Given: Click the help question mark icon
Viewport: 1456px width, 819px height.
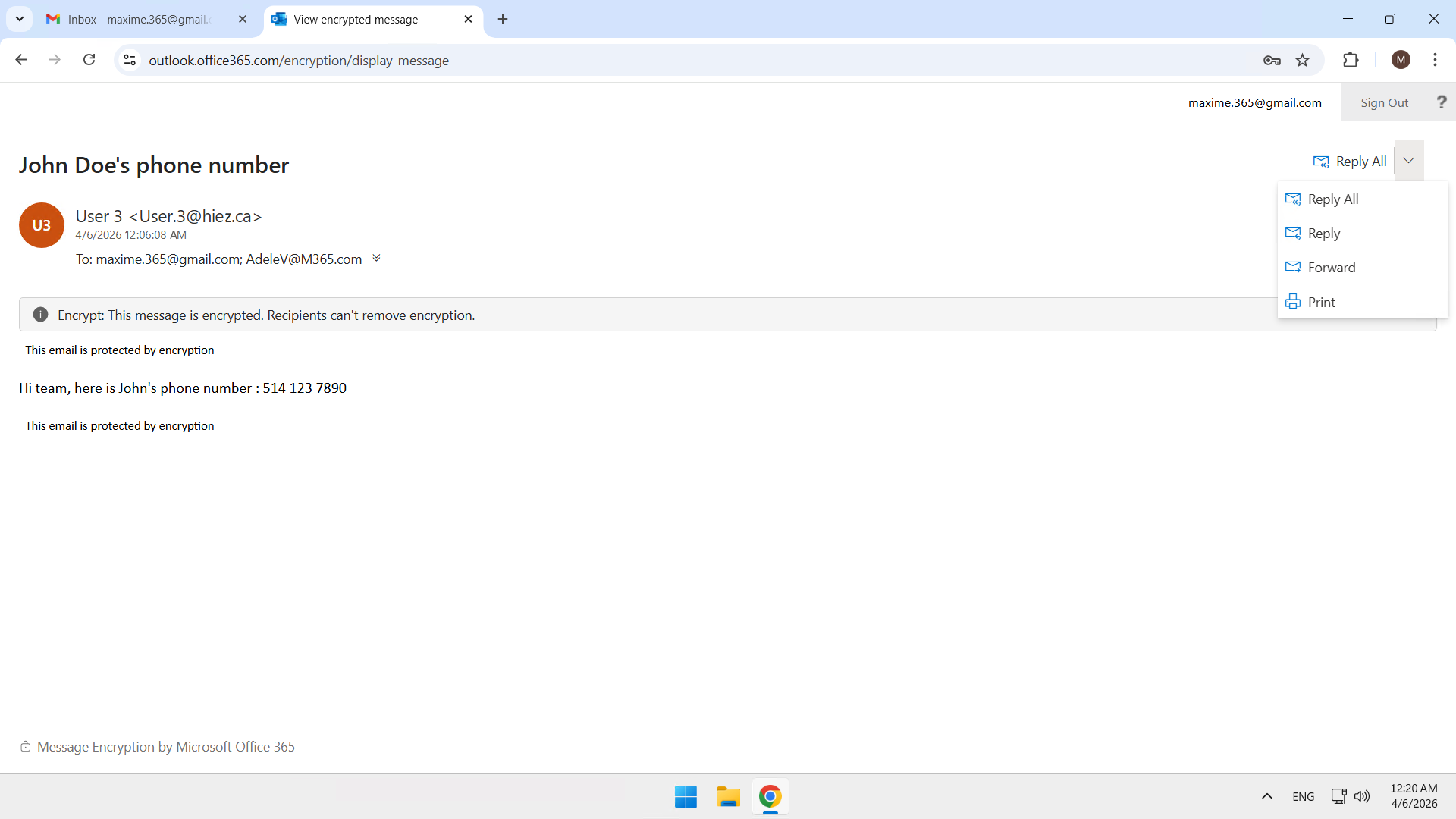Looking at the screenshot, I should 1441,102.
